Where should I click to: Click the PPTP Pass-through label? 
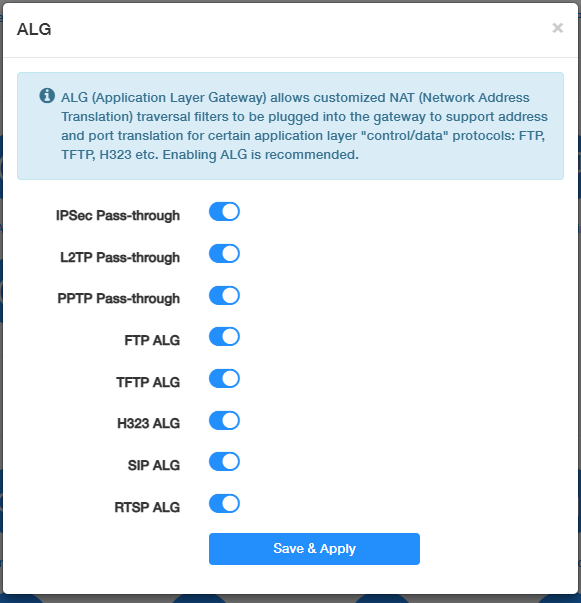pos(118,299)
